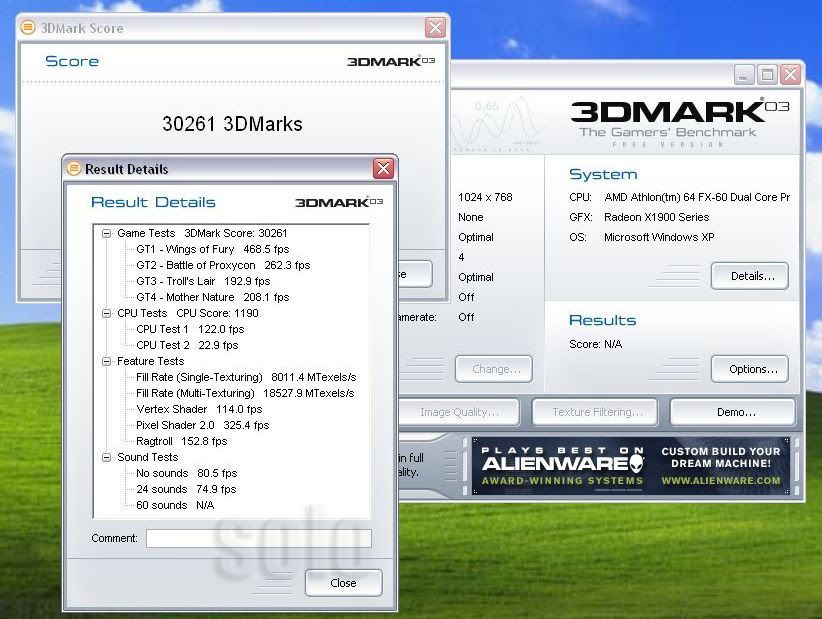The width and height of the screenshot is (822, 619).
Task: Select the Vertex Shader result row
Action: click(199, 409)
